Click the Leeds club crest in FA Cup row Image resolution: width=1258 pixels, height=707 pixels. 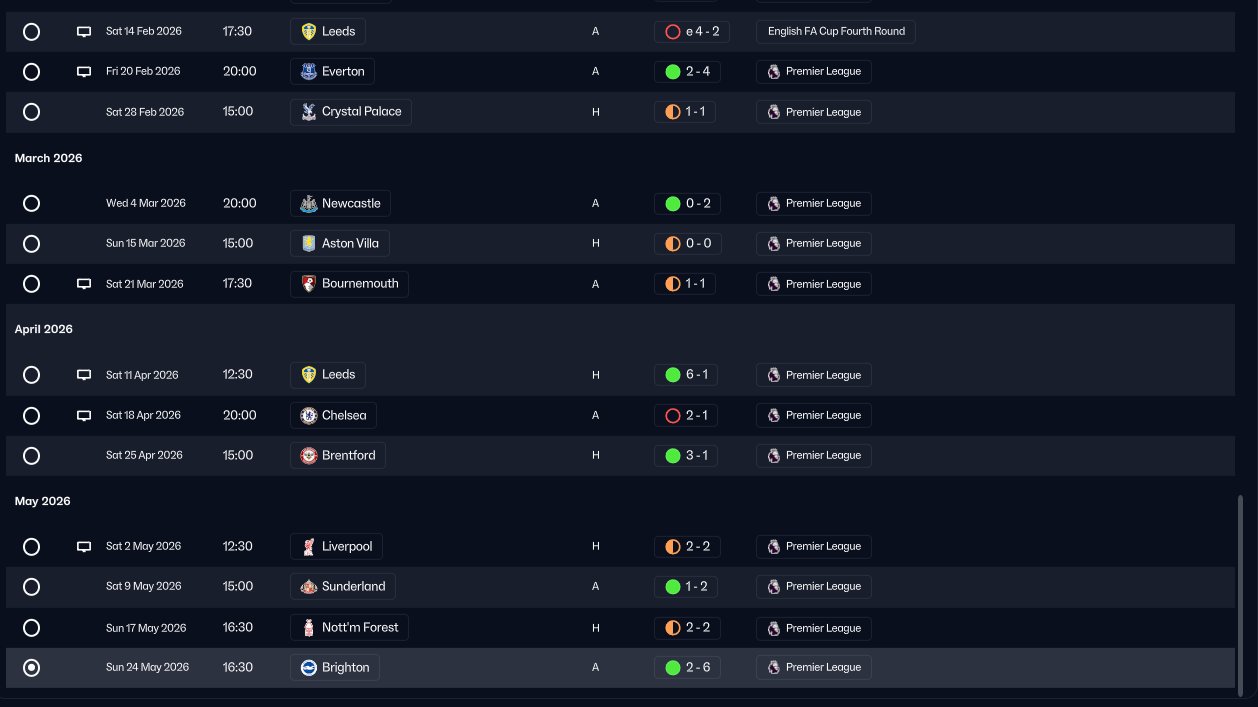pos(309,32)
